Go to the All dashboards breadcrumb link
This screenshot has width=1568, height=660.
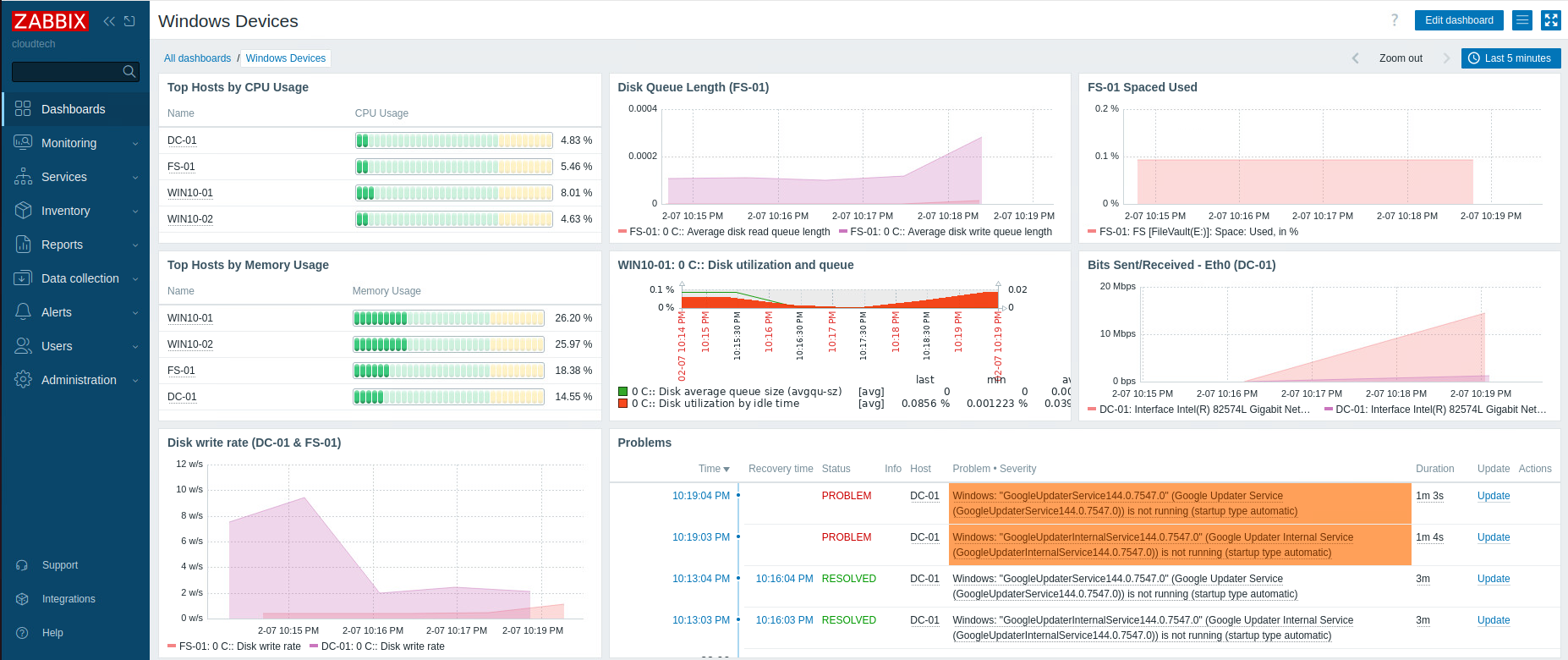point(197,58)
